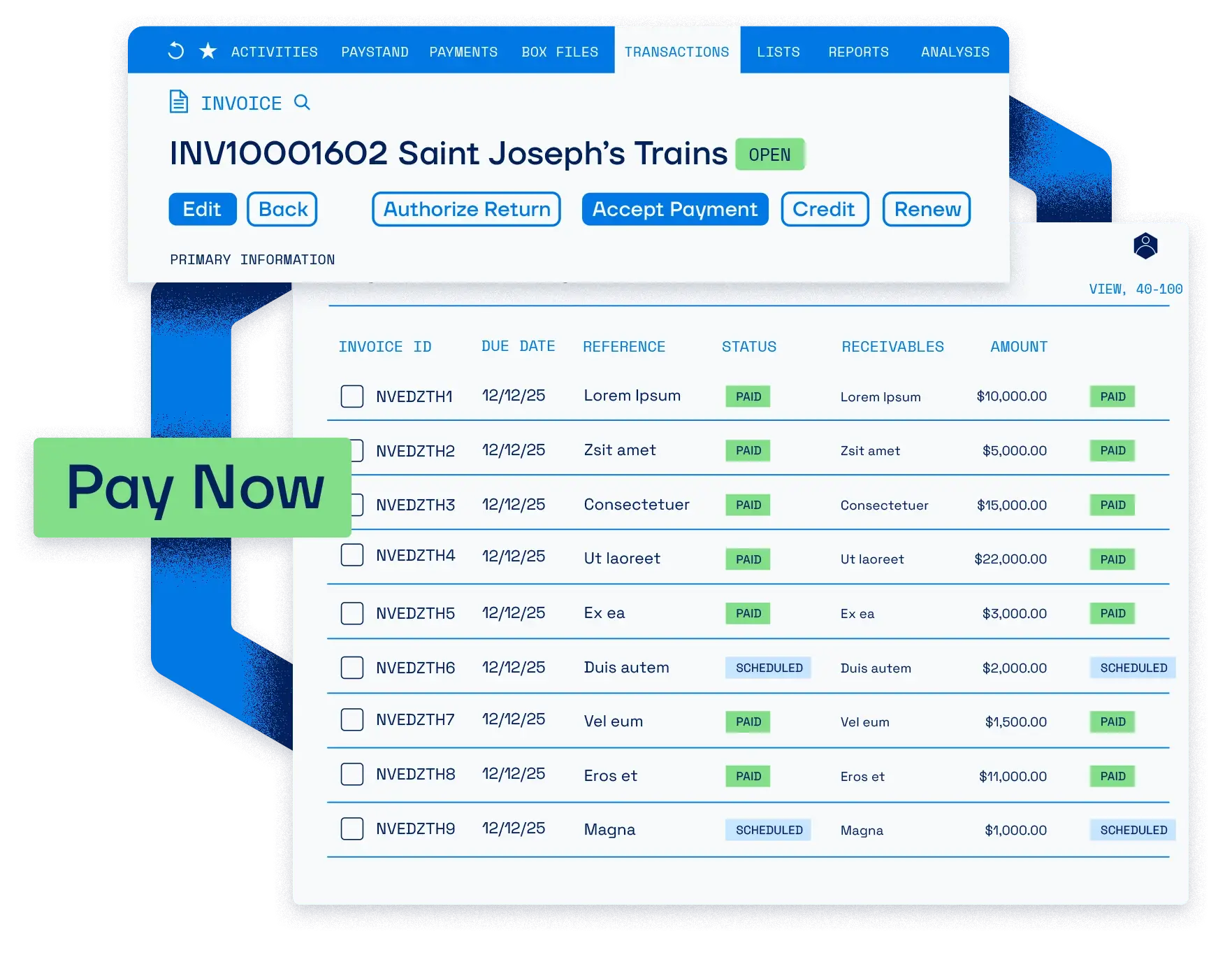
Task: Open the LISTS tab
Action: pyautogui.click(x=778, y=52)
